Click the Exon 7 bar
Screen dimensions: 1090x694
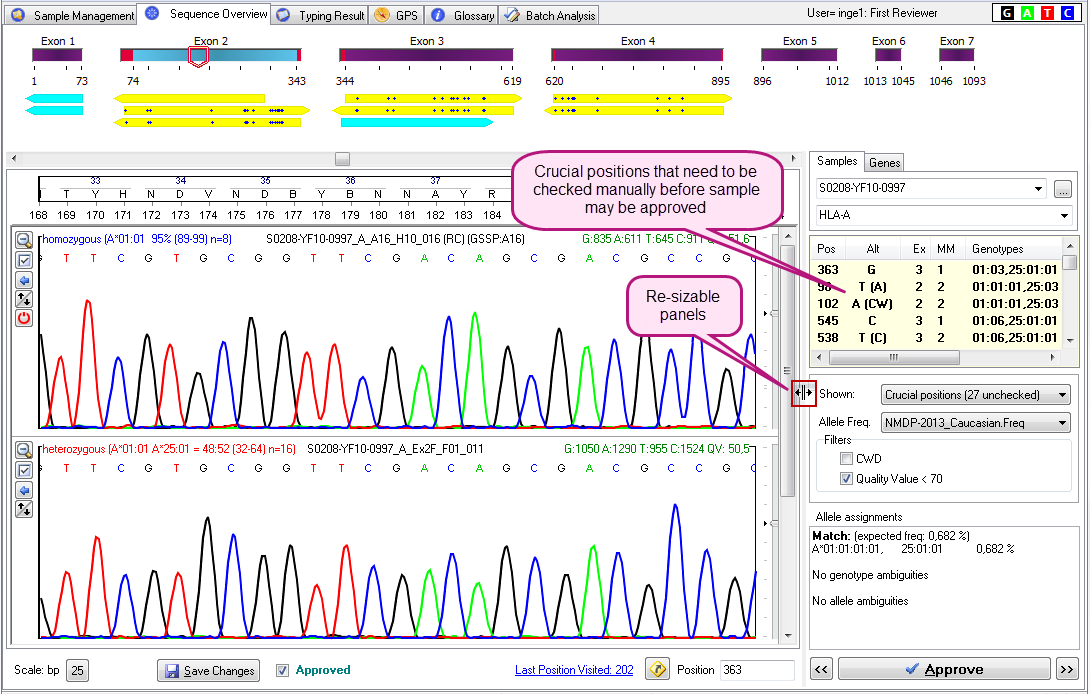pyautogui.click(x=957, y=55)
